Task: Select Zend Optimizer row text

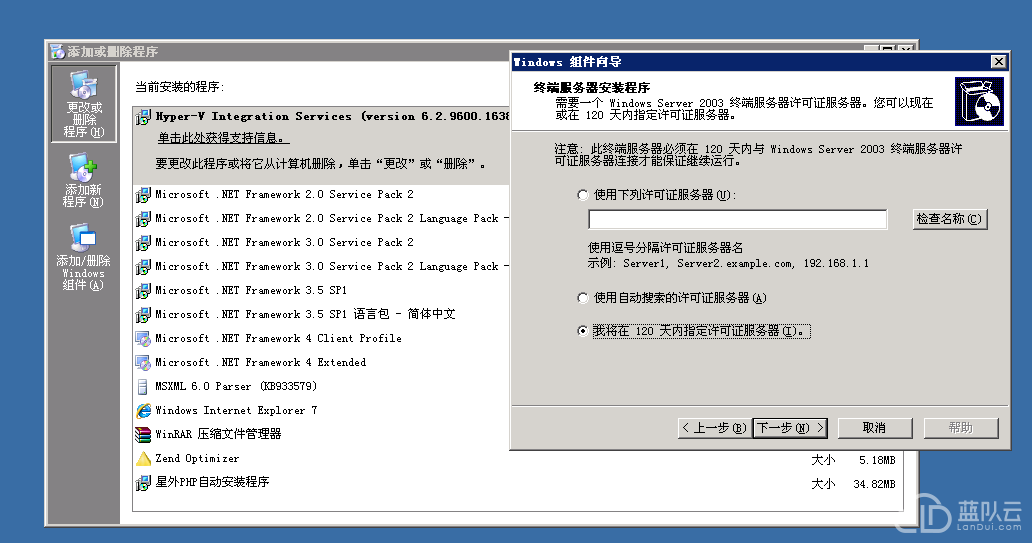Action: 197,459
